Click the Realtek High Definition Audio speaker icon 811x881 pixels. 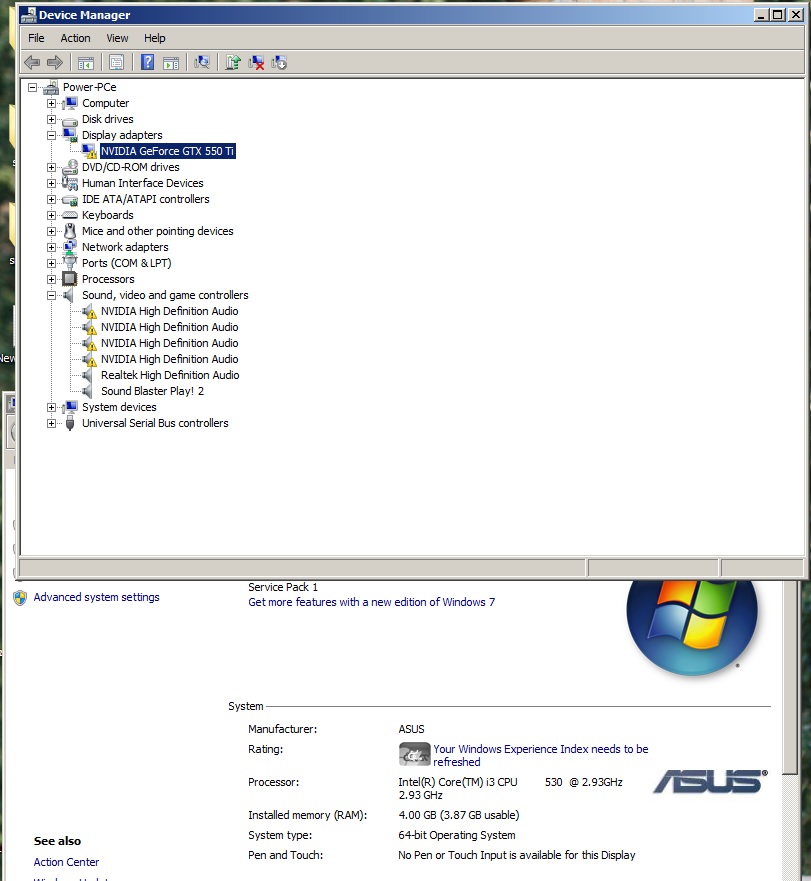87,375
